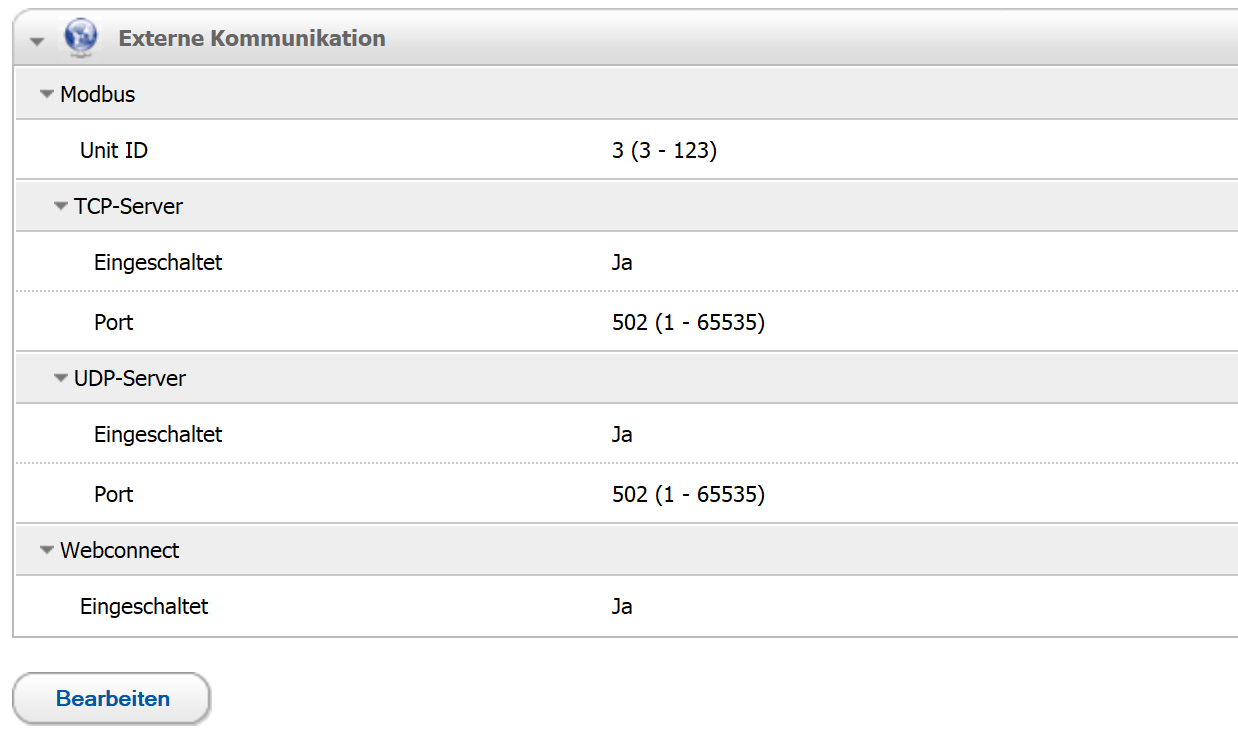Image resolution: width=1238 pixels, height=744 pixels.
Task: Select the TCP-Server label
Action: click(128, 207)
